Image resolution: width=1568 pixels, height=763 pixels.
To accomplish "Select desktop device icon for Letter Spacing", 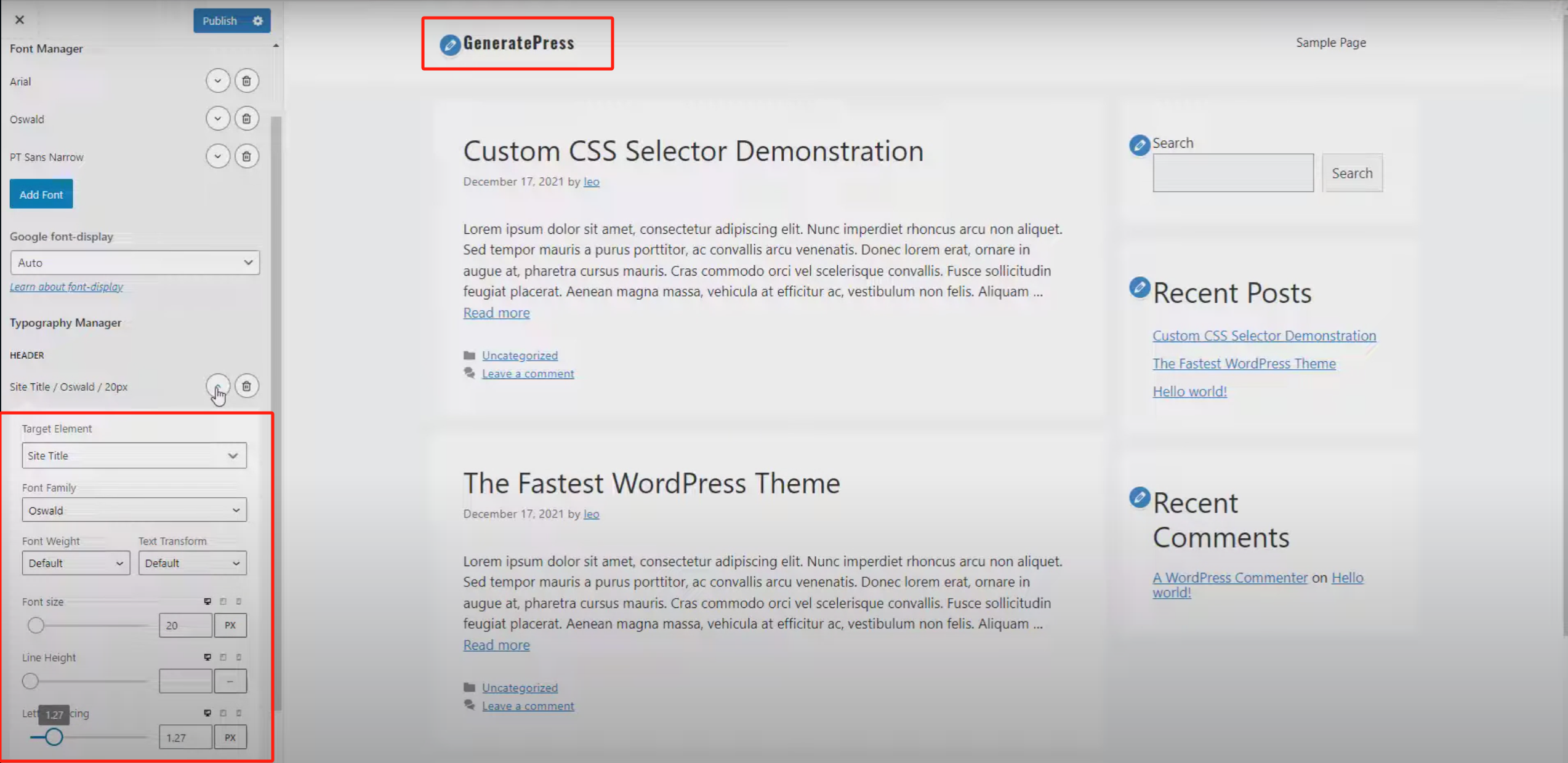I will pos(207,713).
